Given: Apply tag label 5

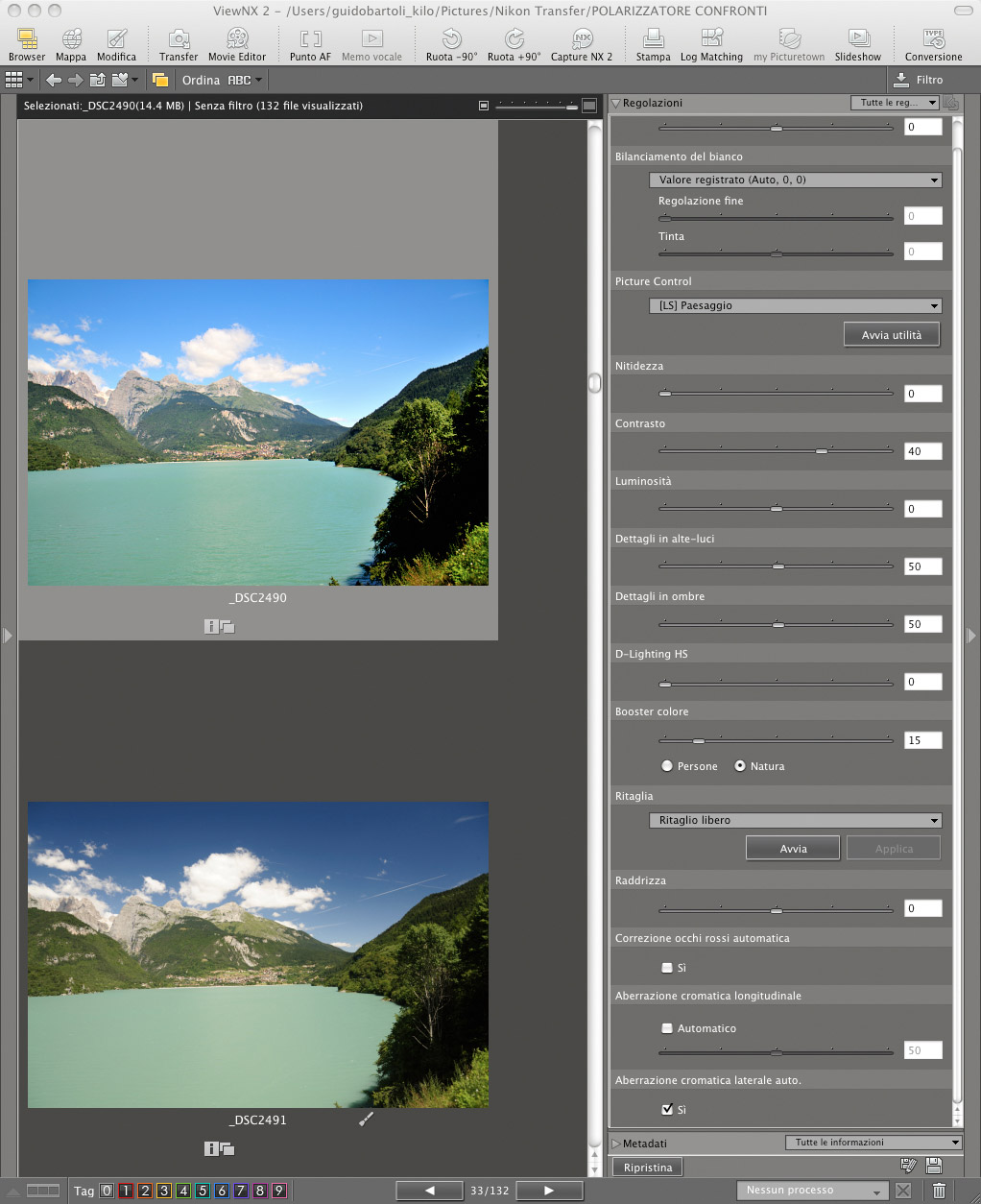Looking at the screenshot, I should 203,1191.
